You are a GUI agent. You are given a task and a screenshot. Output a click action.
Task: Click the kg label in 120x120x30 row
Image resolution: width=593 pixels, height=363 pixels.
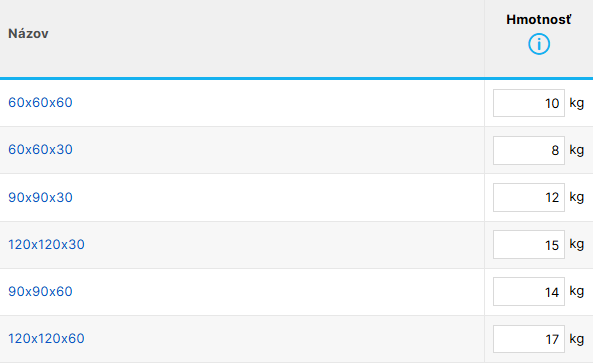577,244
